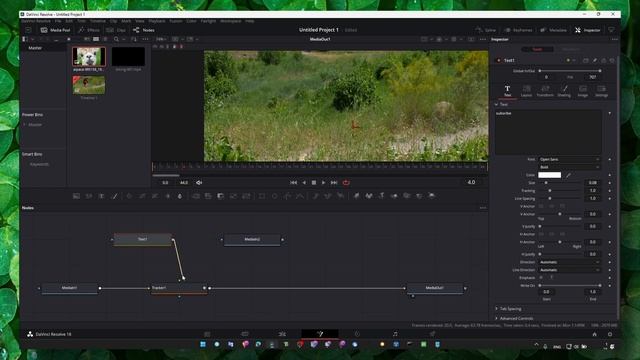640x360 pixels.
Task: Toggle the Nodes panel button
Action: pyautogui.click(x=144, y=30)
